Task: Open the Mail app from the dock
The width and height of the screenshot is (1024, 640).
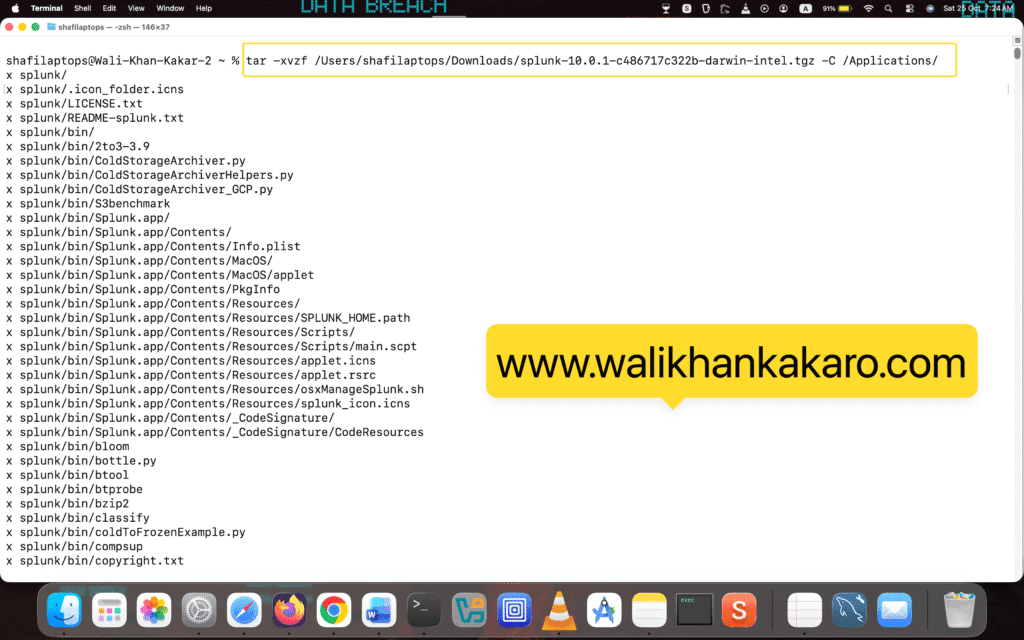Action: [x=894, y=610]
